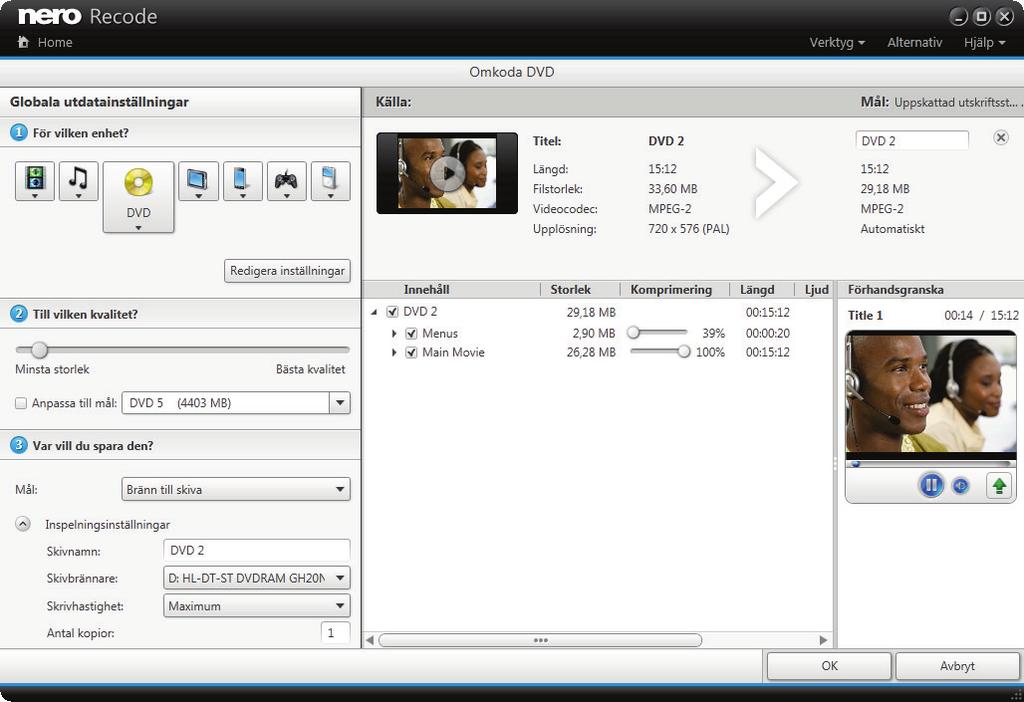Select the game console controller icon

pyautogui.click(x=286, y=181)
